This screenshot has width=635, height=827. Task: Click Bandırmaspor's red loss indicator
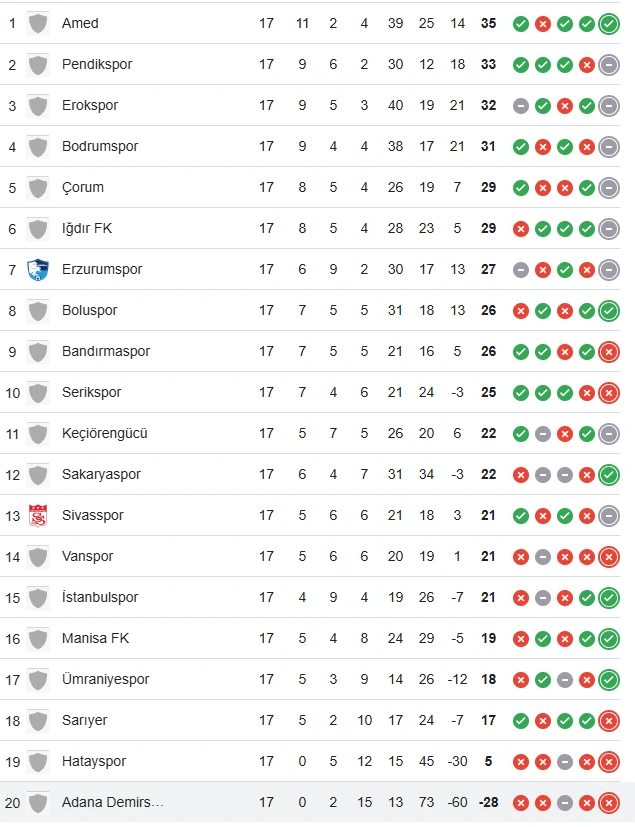point(608,351)
